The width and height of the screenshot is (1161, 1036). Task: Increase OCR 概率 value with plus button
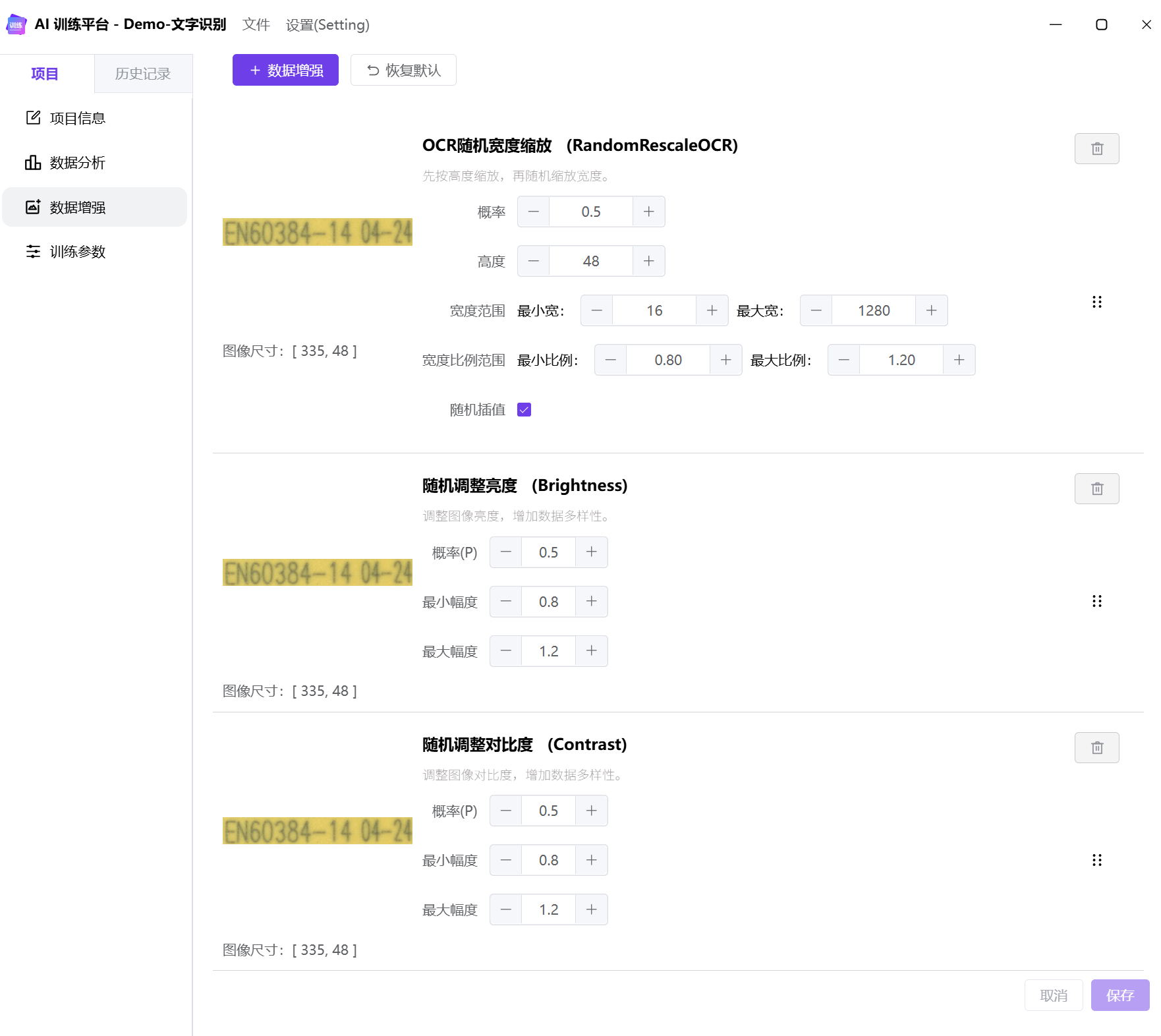click(x=648, y=212)
